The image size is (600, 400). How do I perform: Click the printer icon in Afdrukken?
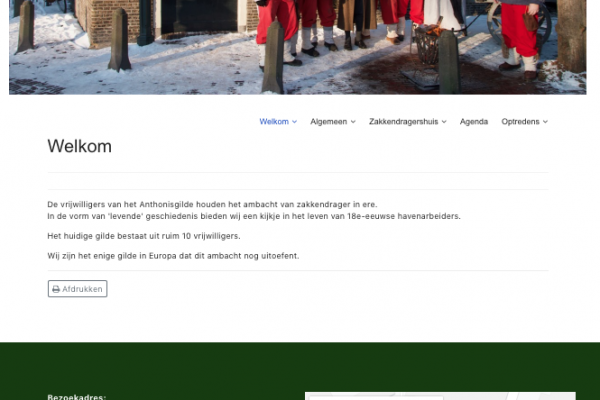(56, 289)
